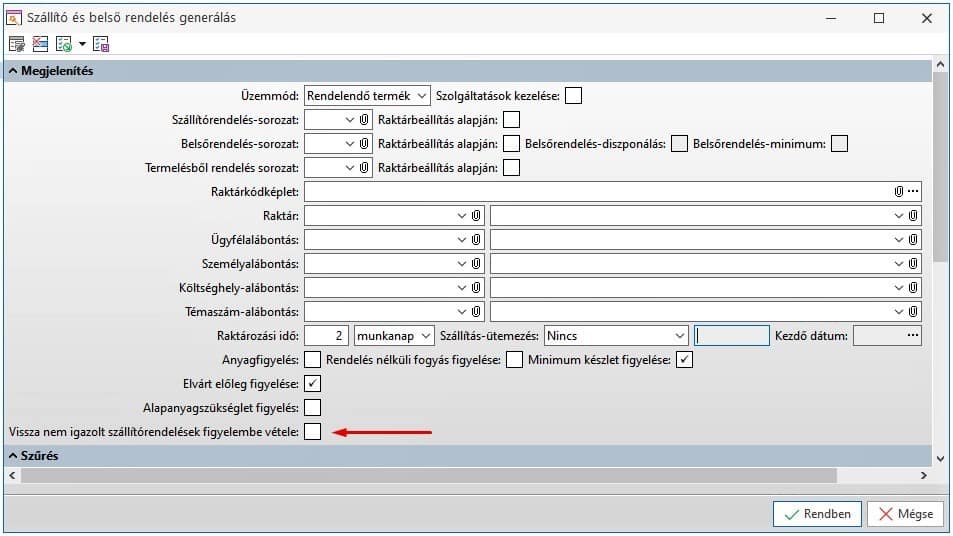
Task: Cancel with the Mégse button
Action: pos(905,514)
